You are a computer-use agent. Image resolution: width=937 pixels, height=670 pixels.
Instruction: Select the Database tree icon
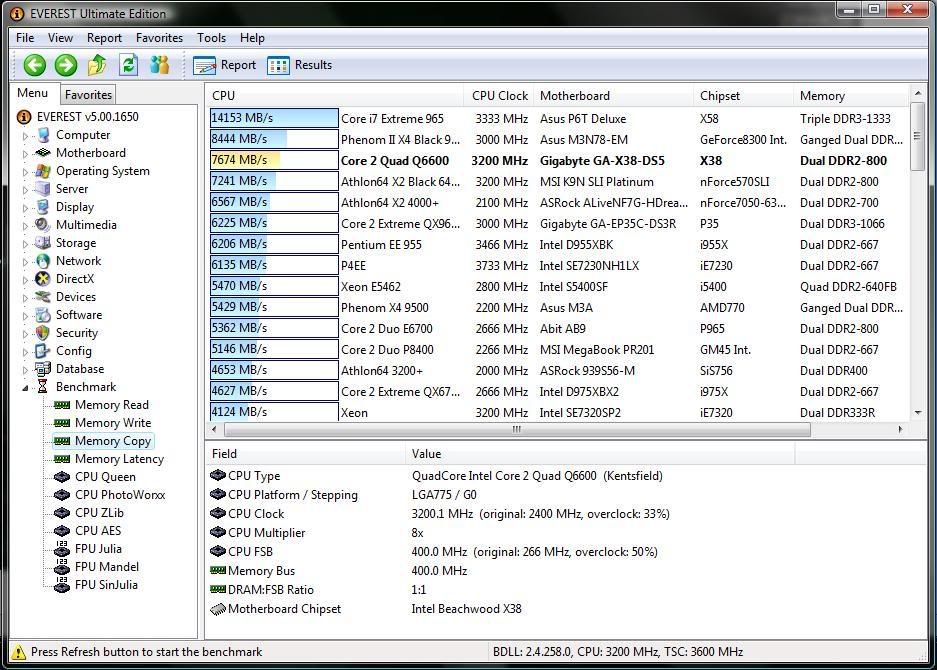click(43, 369)
